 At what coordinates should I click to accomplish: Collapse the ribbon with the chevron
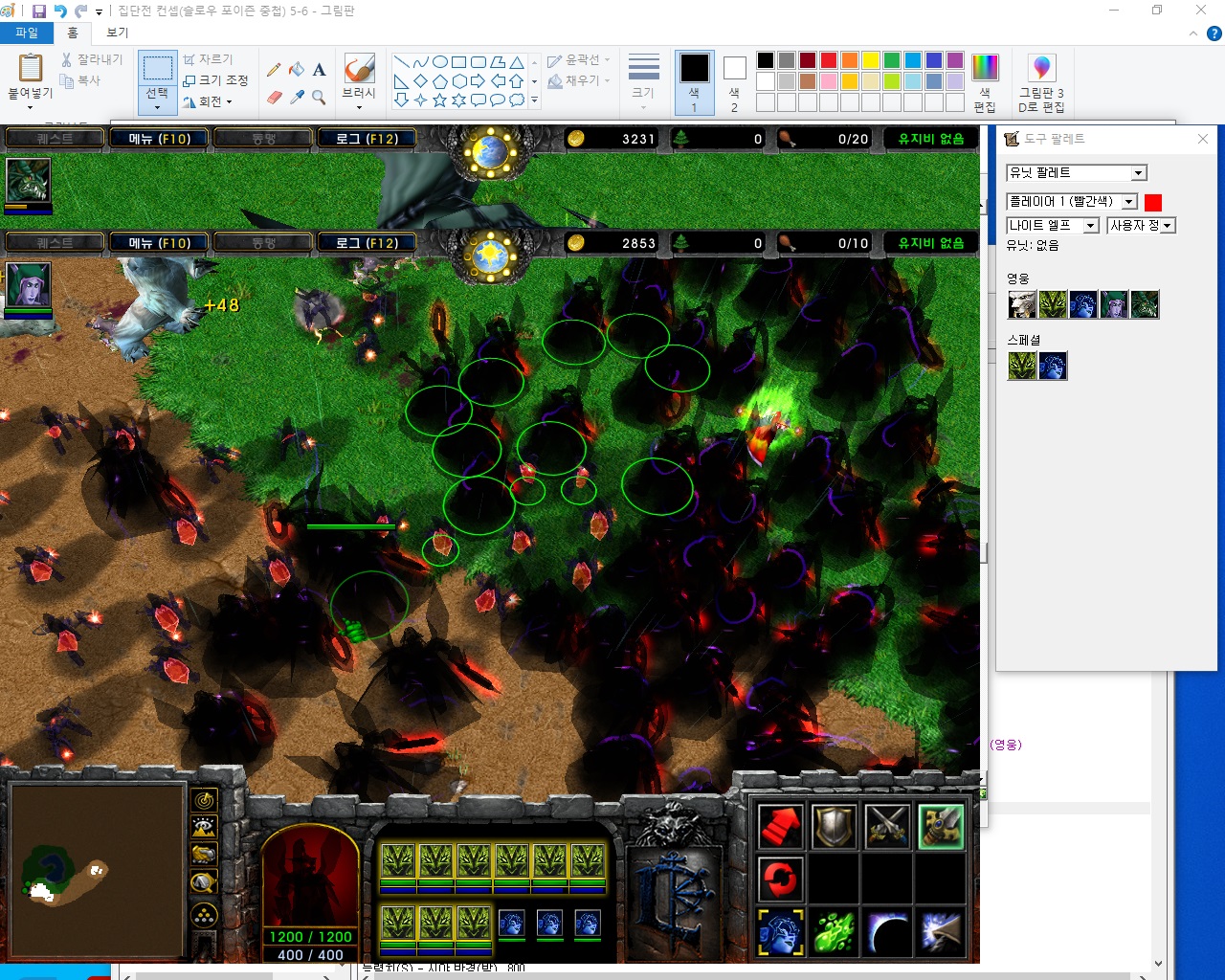tap(1193, 33)
